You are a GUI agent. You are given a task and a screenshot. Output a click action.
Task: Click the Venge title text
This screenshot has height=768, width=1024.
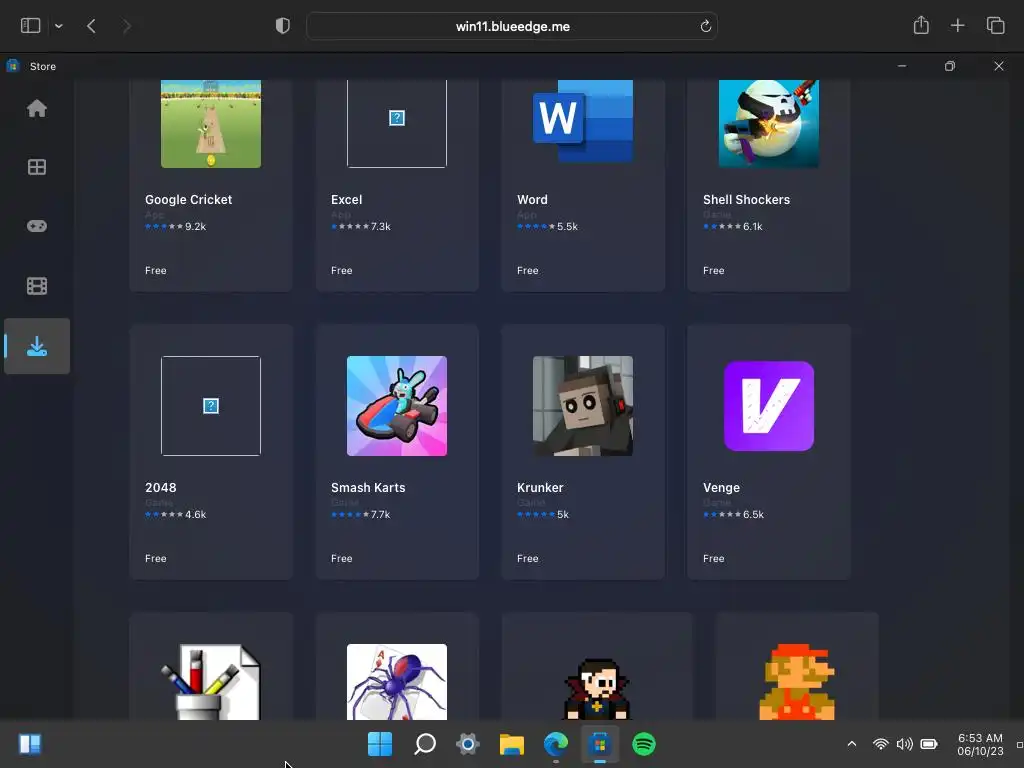tap(721, 488)
